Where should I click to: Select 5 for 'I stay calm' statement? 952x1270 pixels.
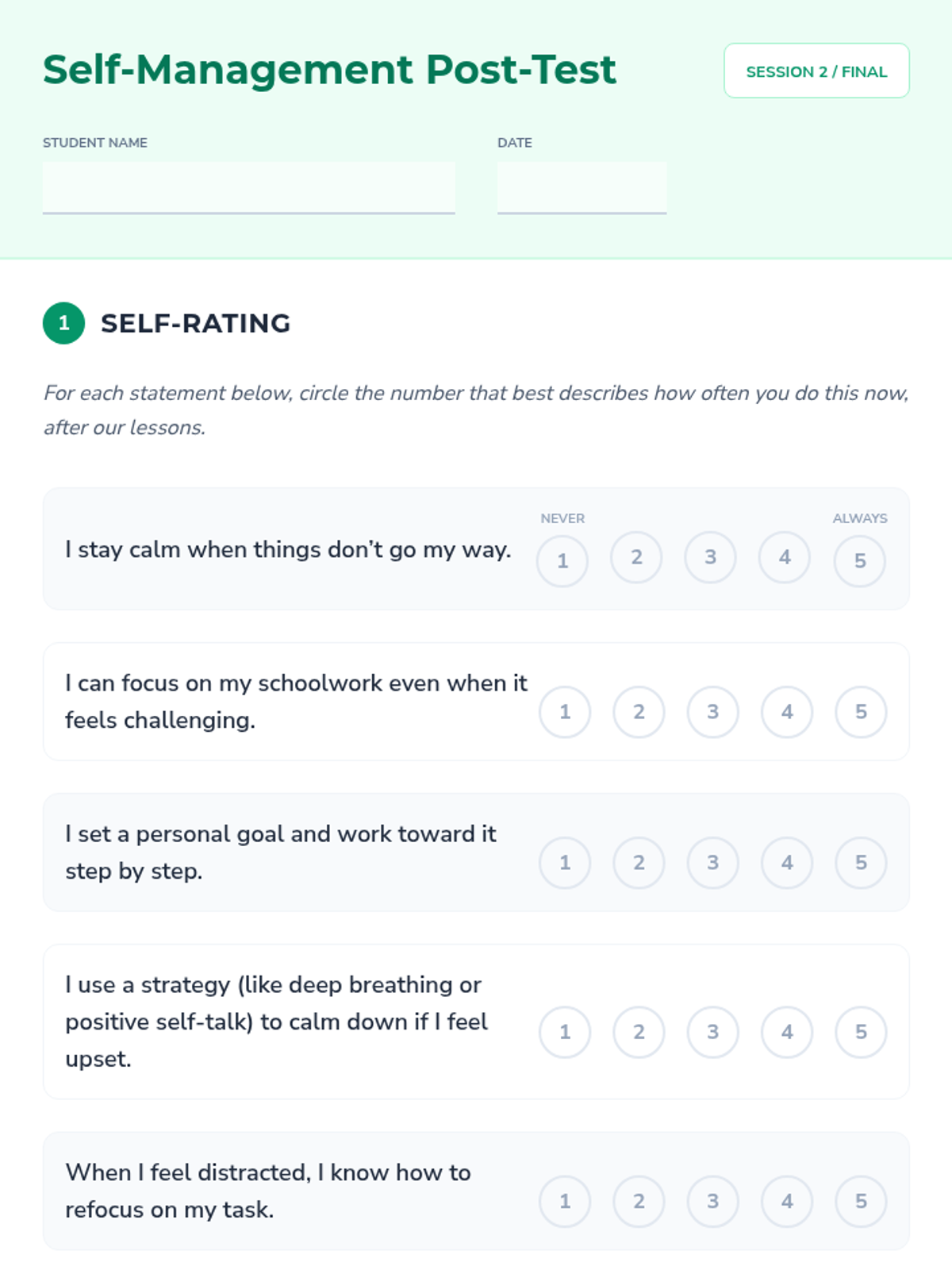coord(860,561)
